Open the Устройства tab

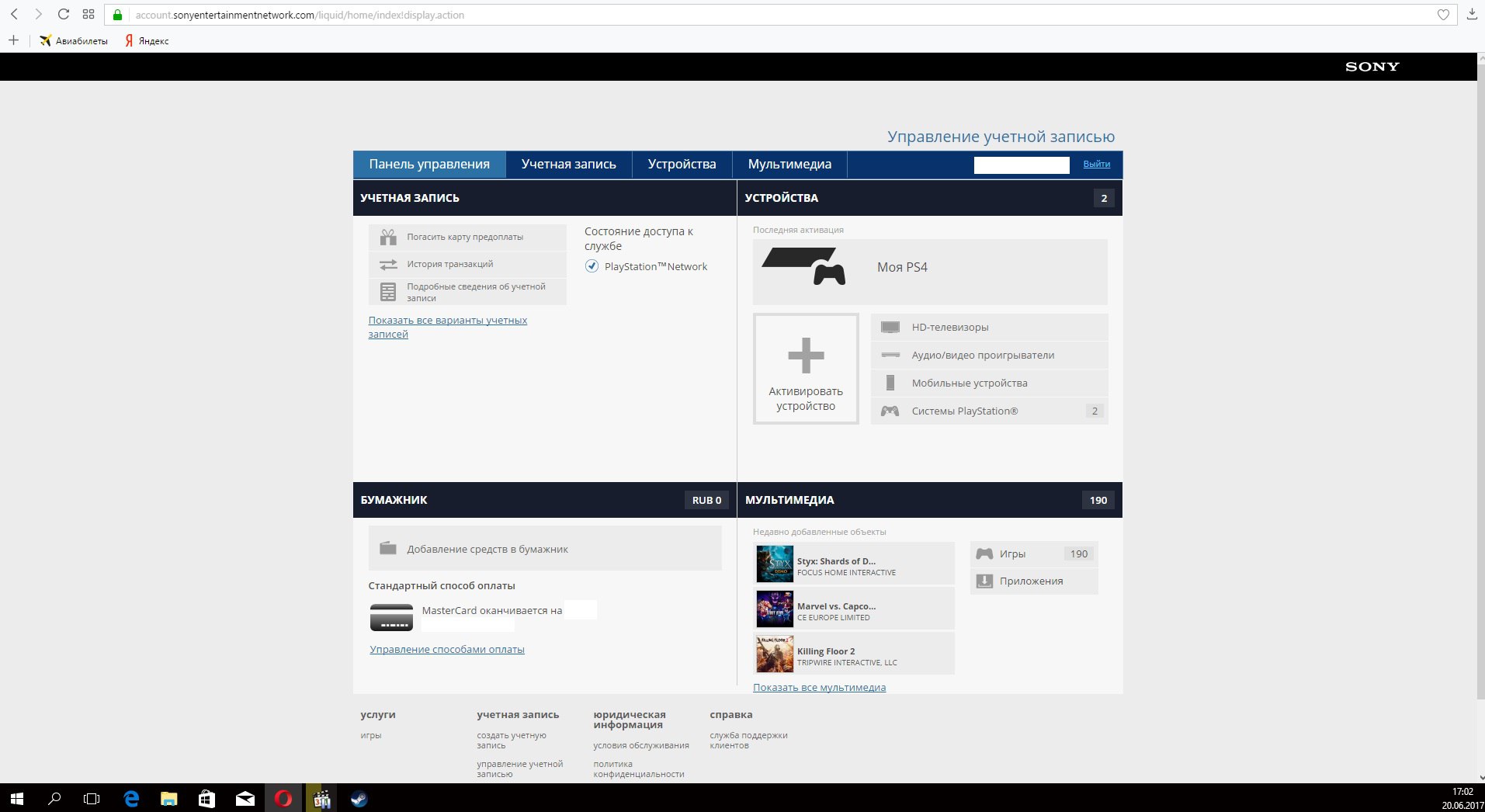pos(682,165)
